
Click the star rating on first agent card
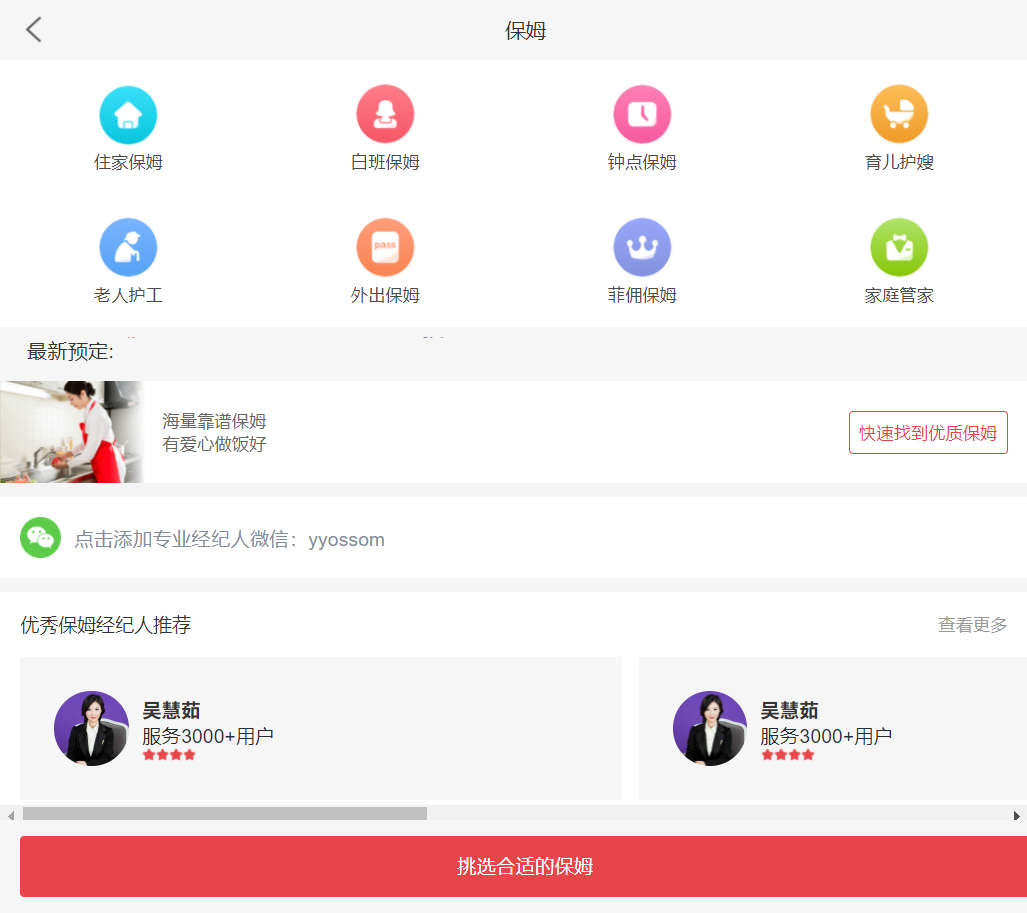click(x=169, y=755)
